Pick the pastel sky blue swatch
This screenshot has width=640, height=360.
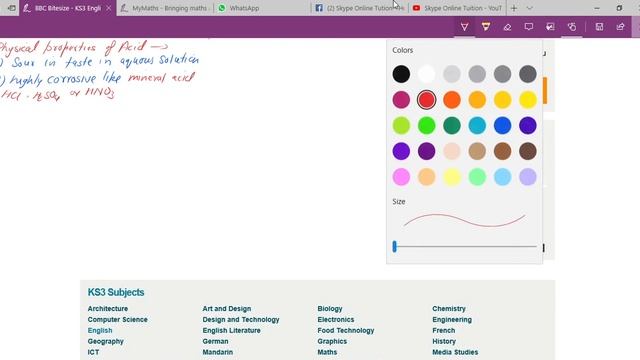coord(502,177)
